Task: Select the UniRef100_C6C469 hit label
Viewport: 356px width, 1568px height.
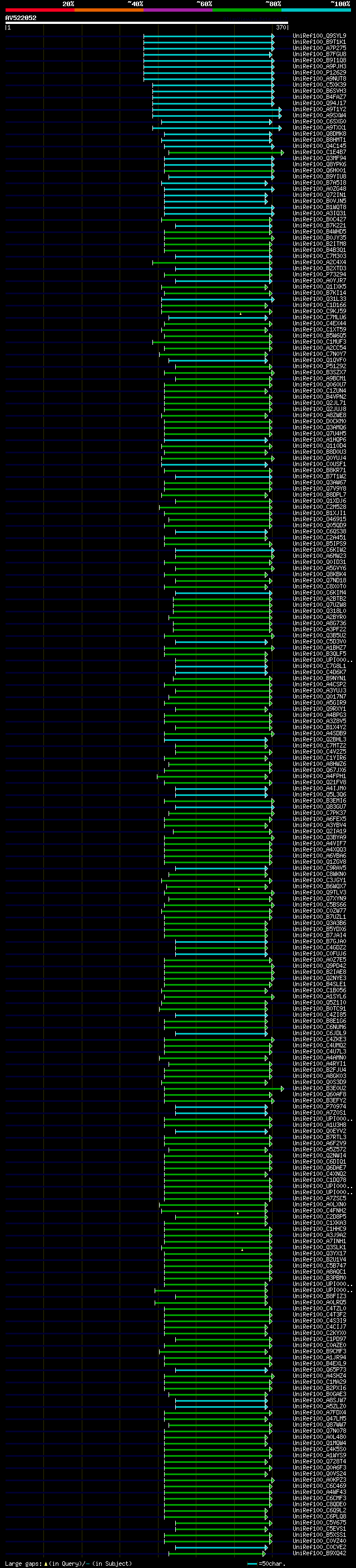Action: [319, 1486]
